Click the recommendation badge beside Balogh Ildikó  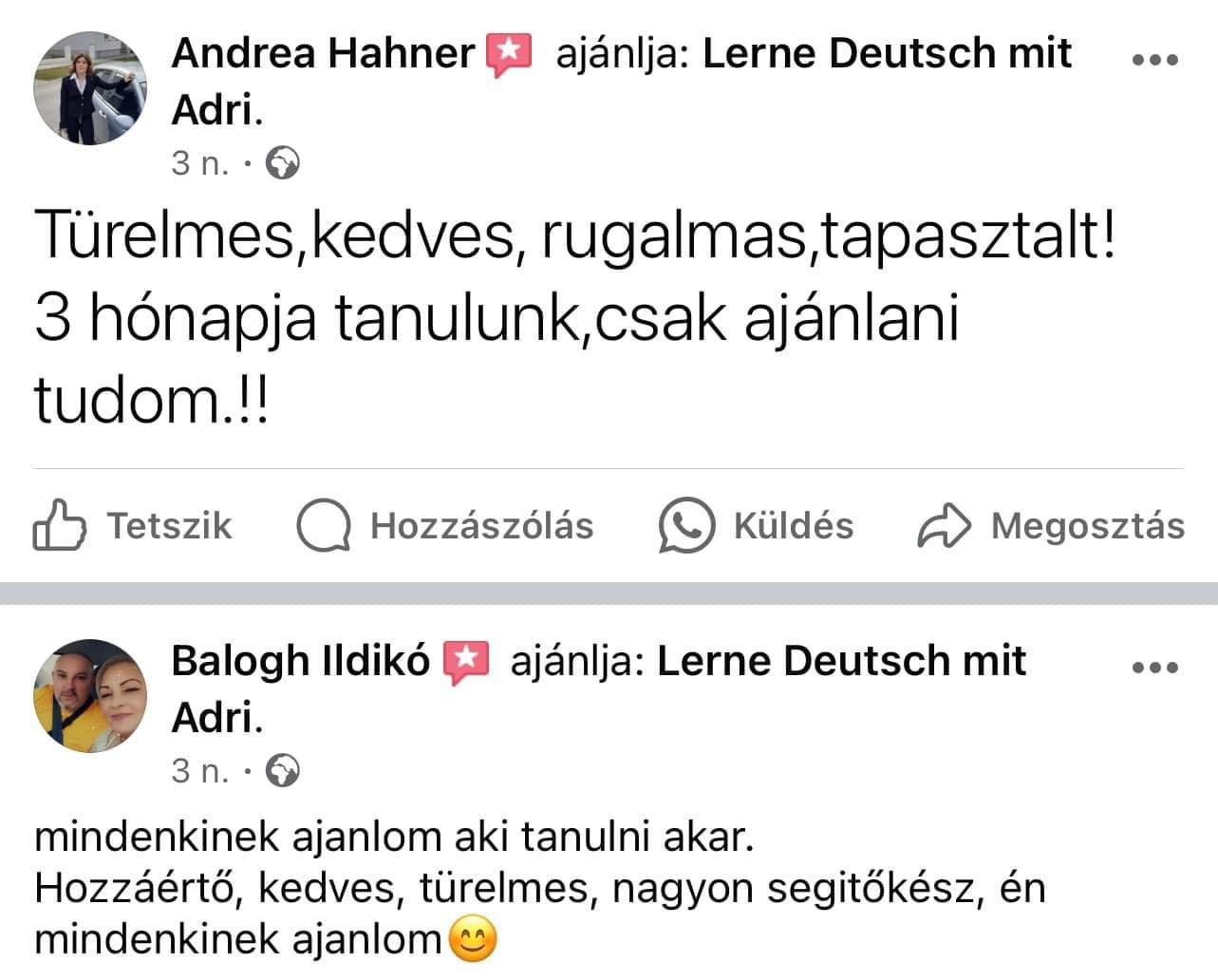click(466, 663)
